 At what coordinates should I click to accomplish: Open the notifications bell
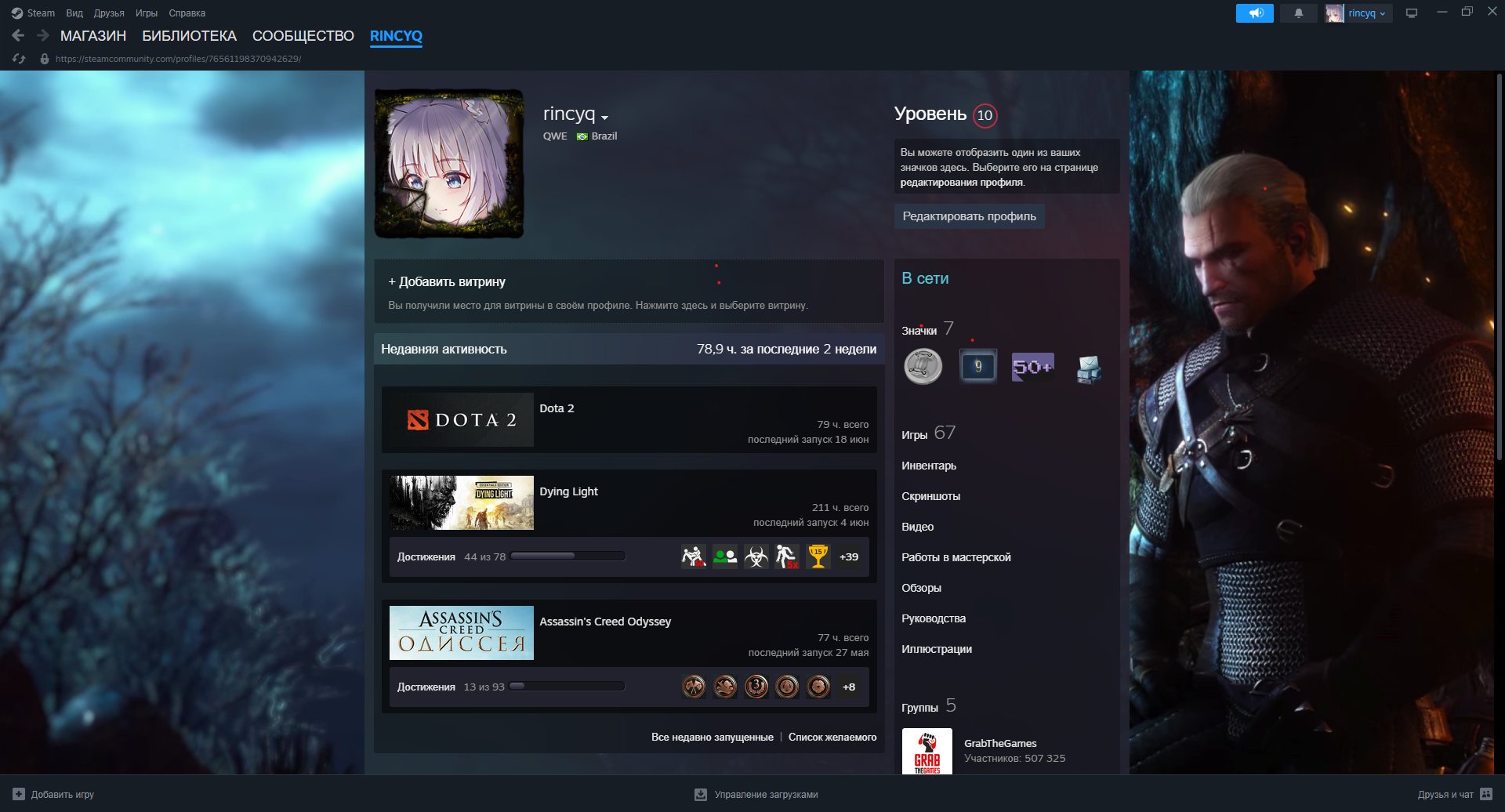tap(1298, 13)
